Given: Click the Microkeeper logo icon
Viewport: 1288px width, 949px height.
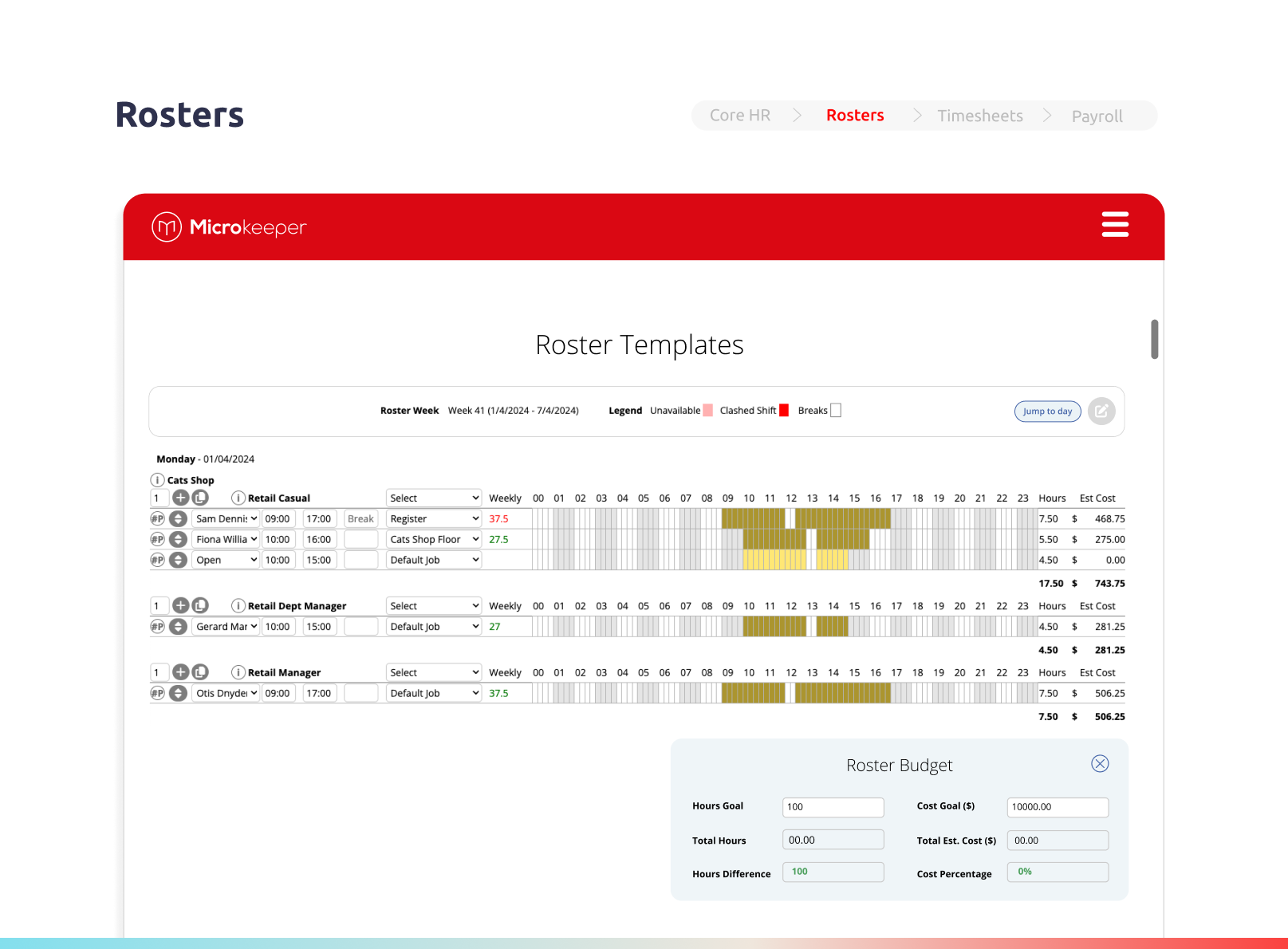Looking at the screenshot, I should [x=165, y=226].
